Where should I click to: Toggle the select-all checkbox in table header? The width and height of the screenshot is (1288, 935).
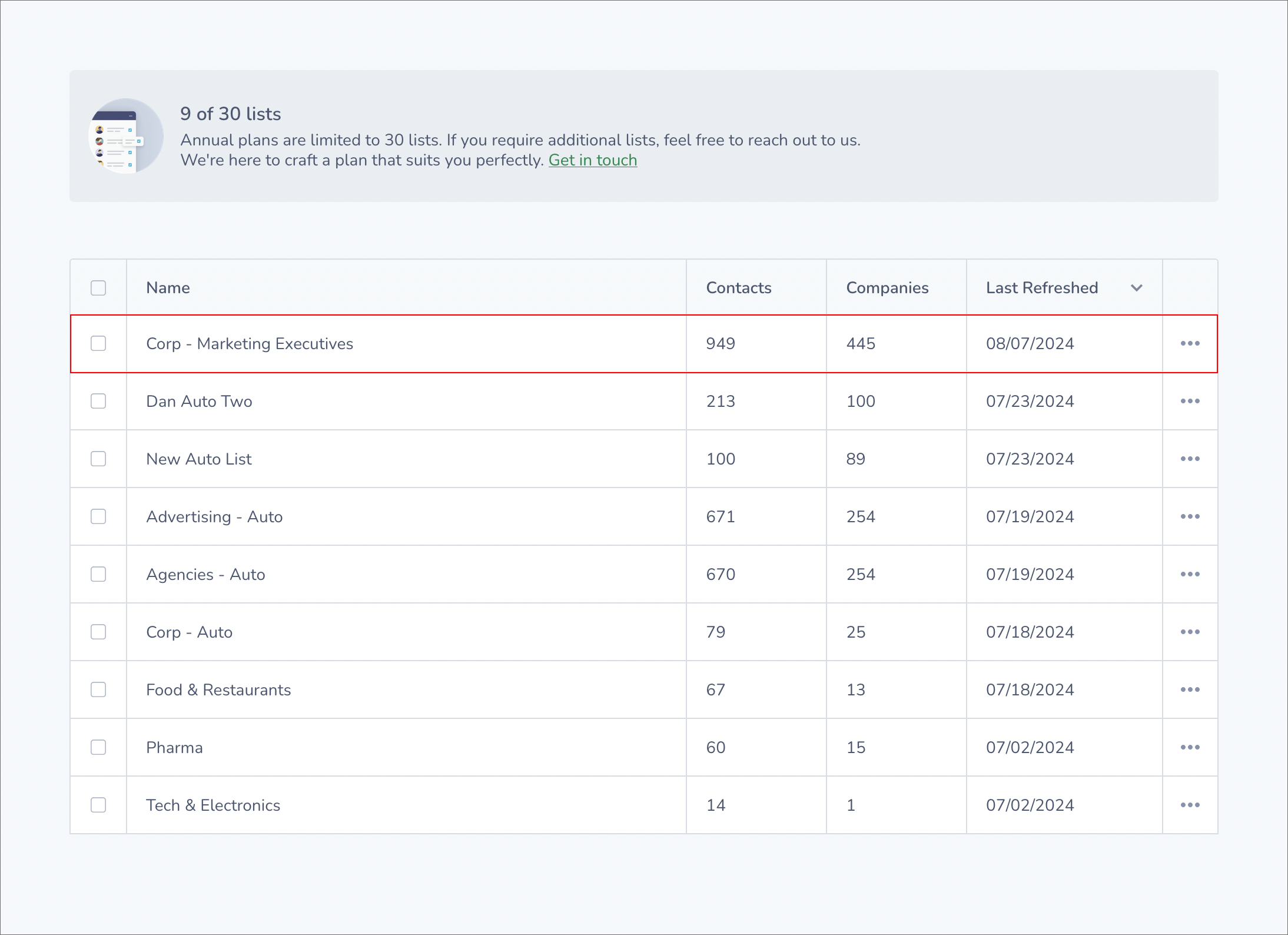click(98, 288)
